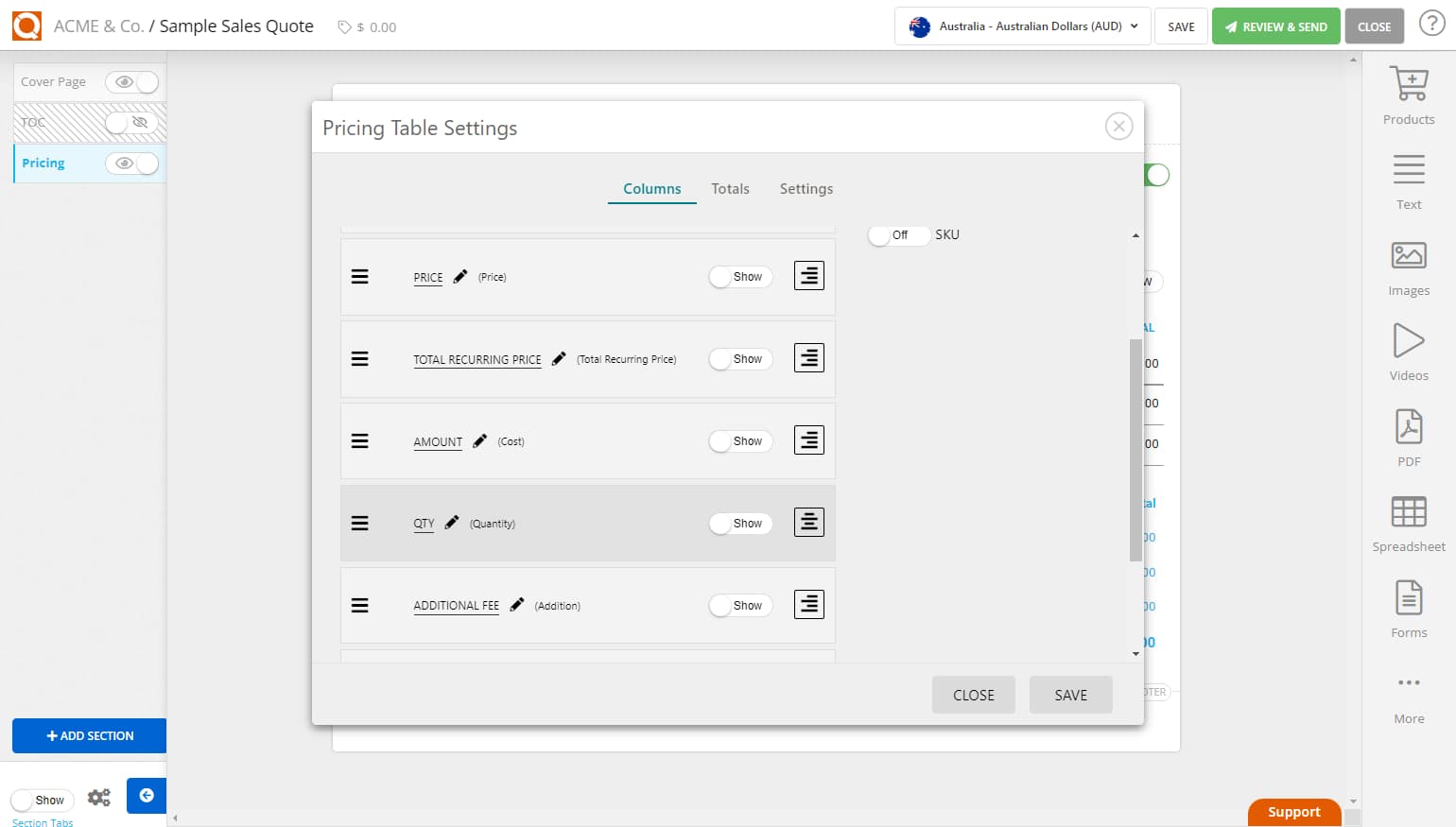The height and width of the screenshot is (827, 1456).
Task: Open the Settings tab
Action: pos(806,188)
